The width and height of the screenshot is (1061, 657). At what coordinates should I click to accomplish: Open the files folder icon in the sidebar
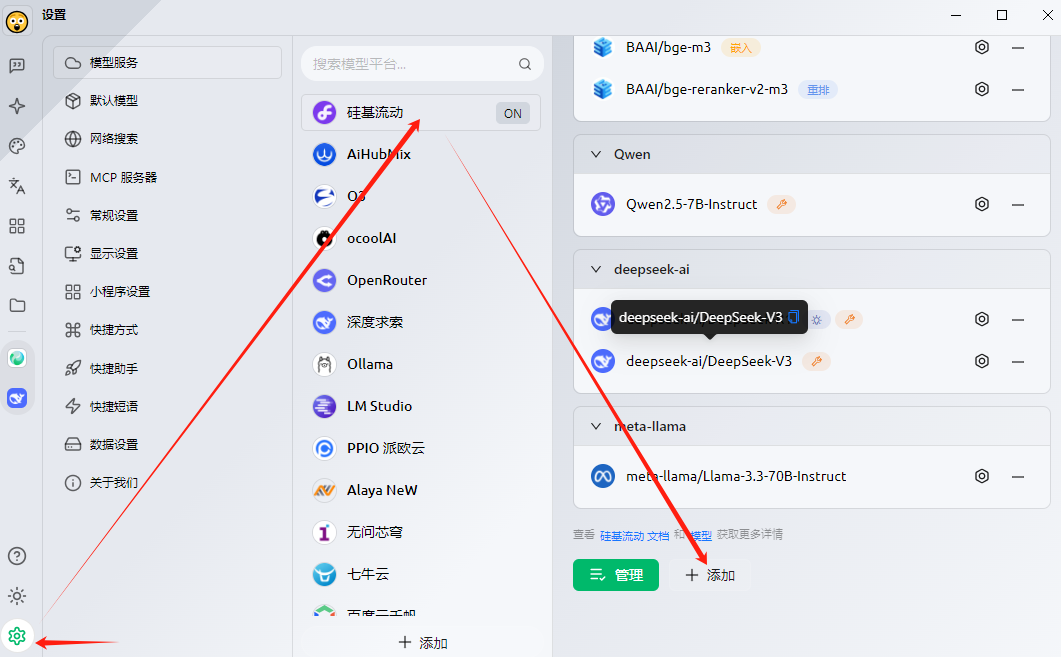click(x=17, y=306)
